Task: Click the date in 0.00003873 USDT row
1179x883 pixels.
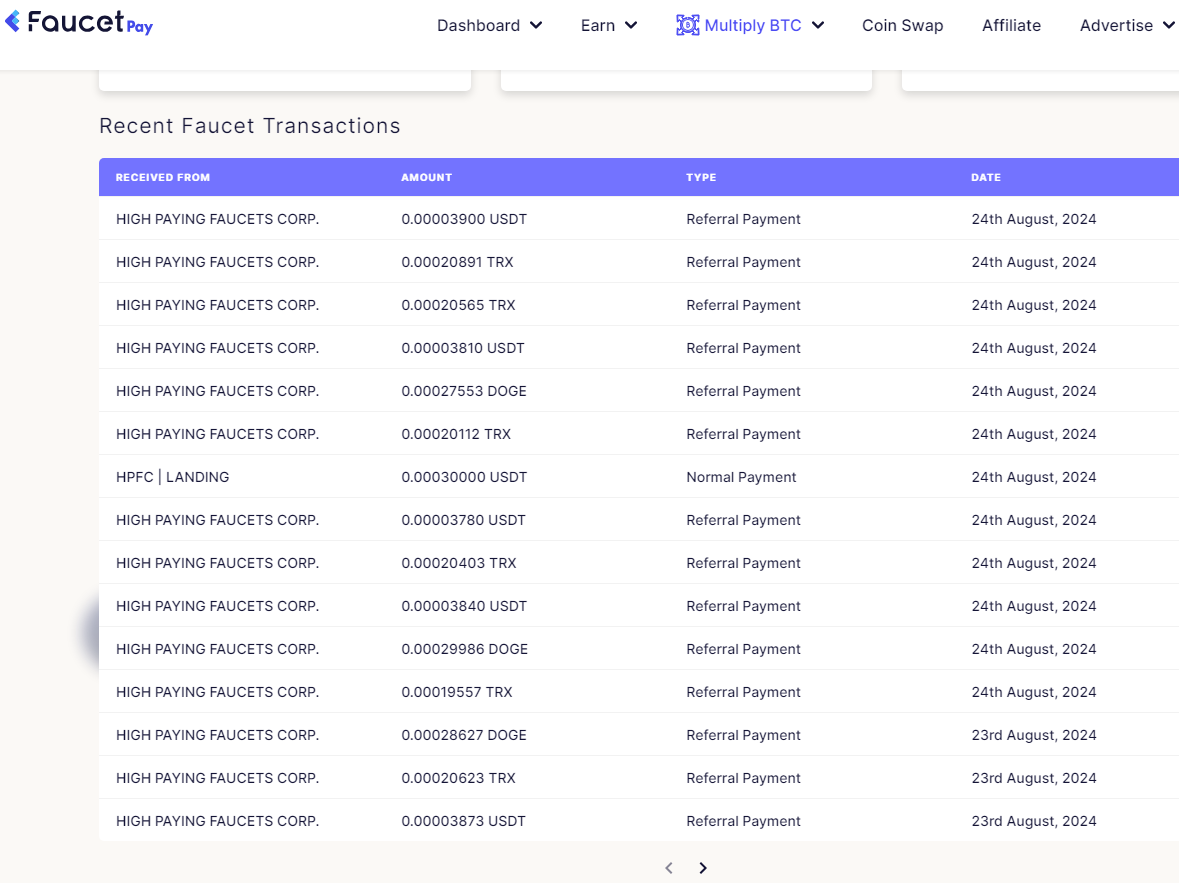Action: pyautogui.click(x=1034, y=821)
